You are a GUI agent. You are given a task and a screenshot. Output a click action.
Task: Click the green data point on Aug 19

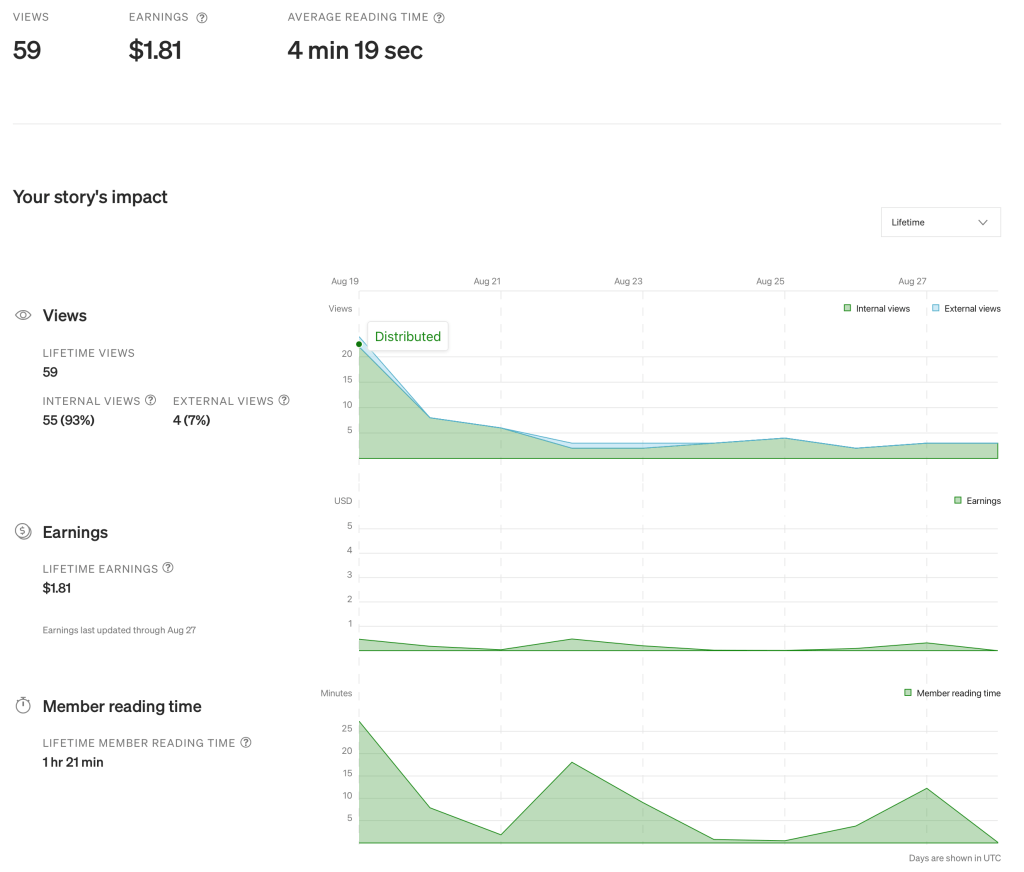[359, 344]
